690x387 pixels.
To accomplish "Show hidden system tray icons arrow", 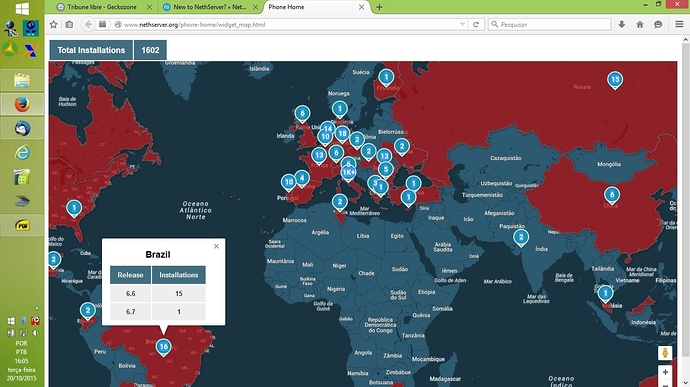I will (x=37, y=308).
